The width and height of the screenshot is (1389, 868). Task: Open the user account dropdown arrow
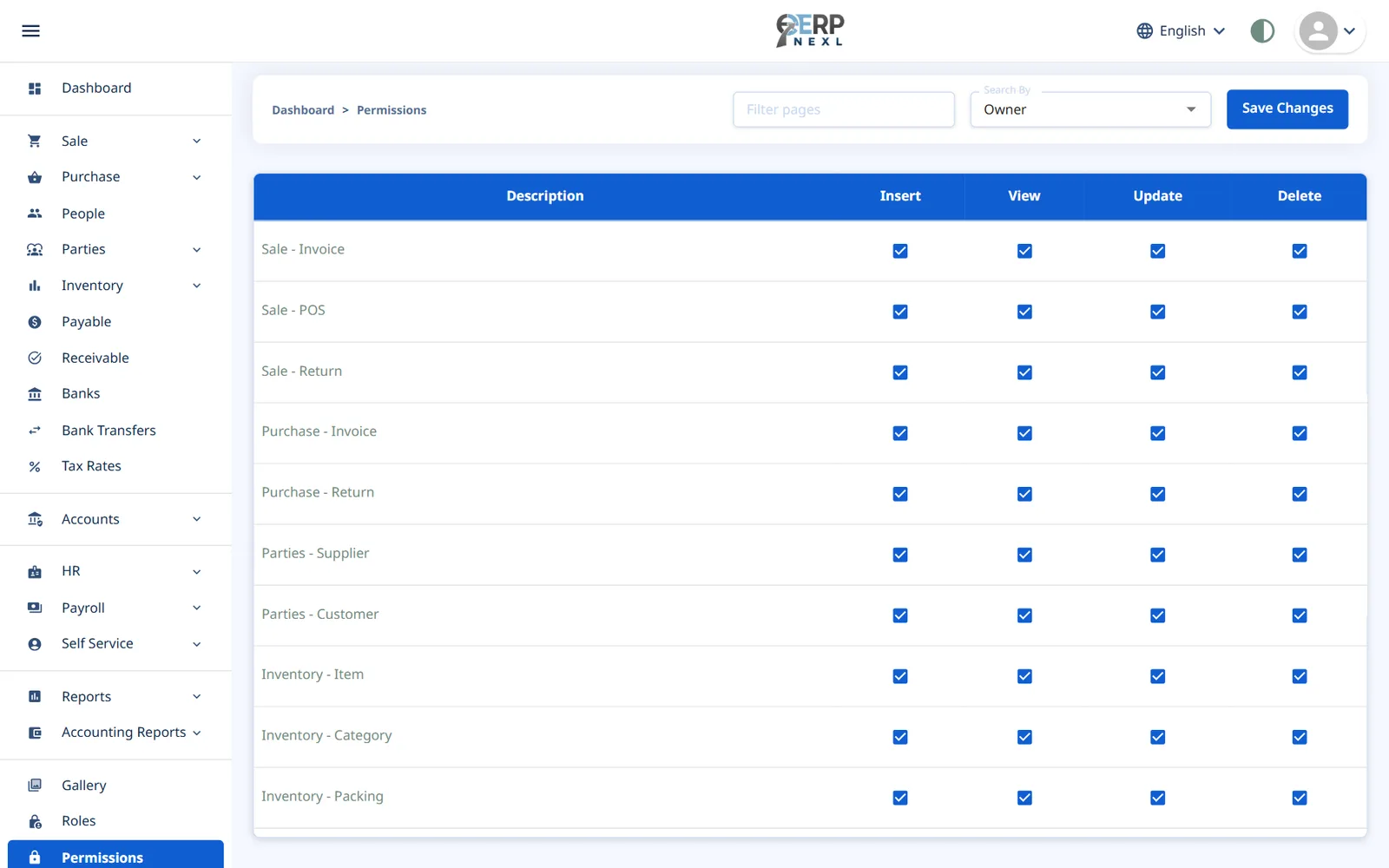tap(1349, 31)
